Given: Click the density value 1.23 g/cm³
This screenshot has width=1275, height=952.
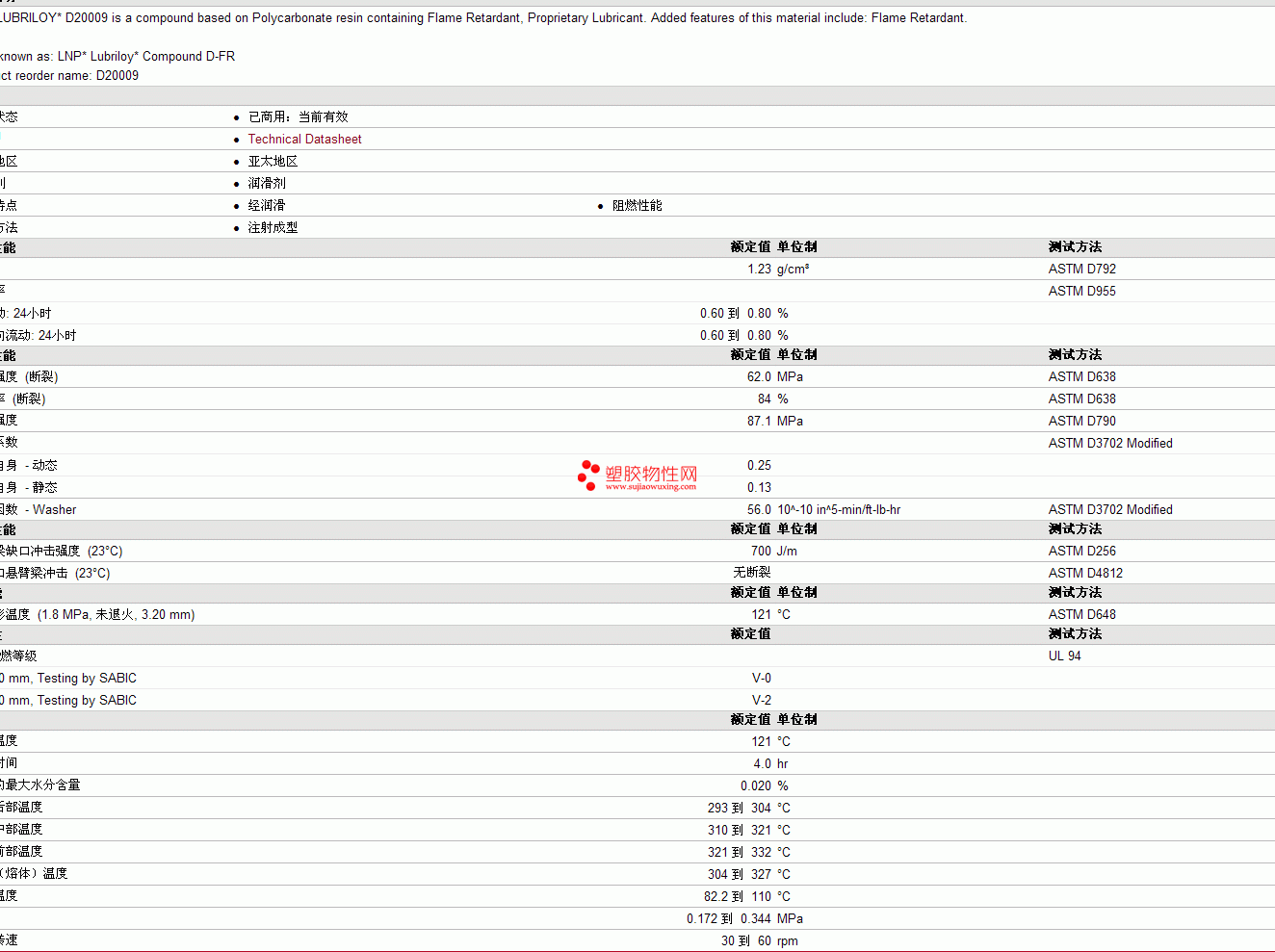Looking at the screenshot, I should 778,269.
